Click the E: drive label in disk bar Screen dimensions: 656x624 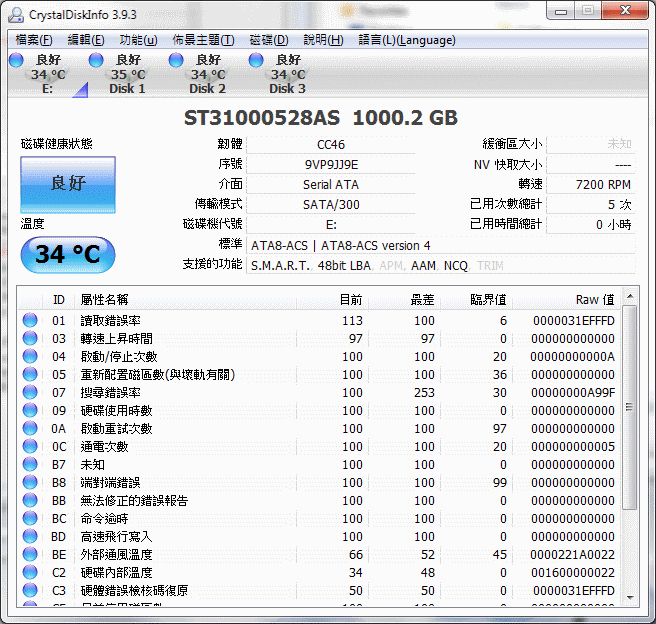tap(47, 89)
